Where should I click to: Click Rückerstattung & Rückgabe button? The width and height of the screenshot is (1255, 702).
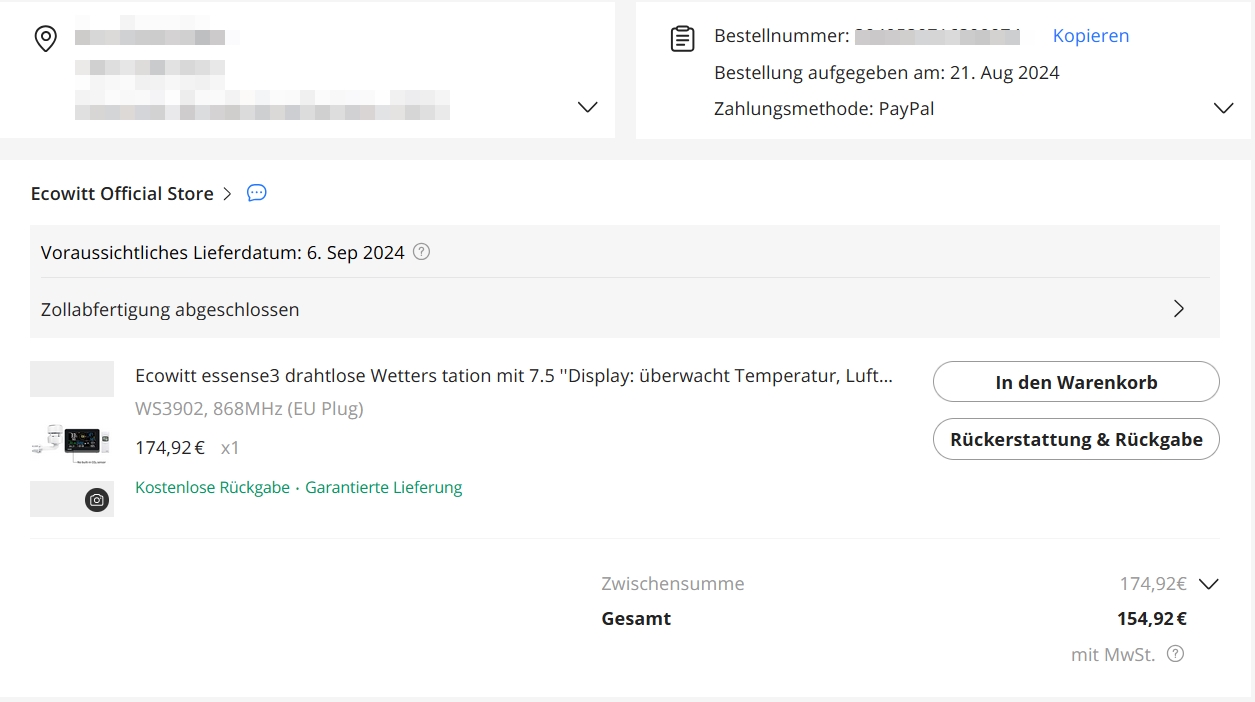(1076, 439)
